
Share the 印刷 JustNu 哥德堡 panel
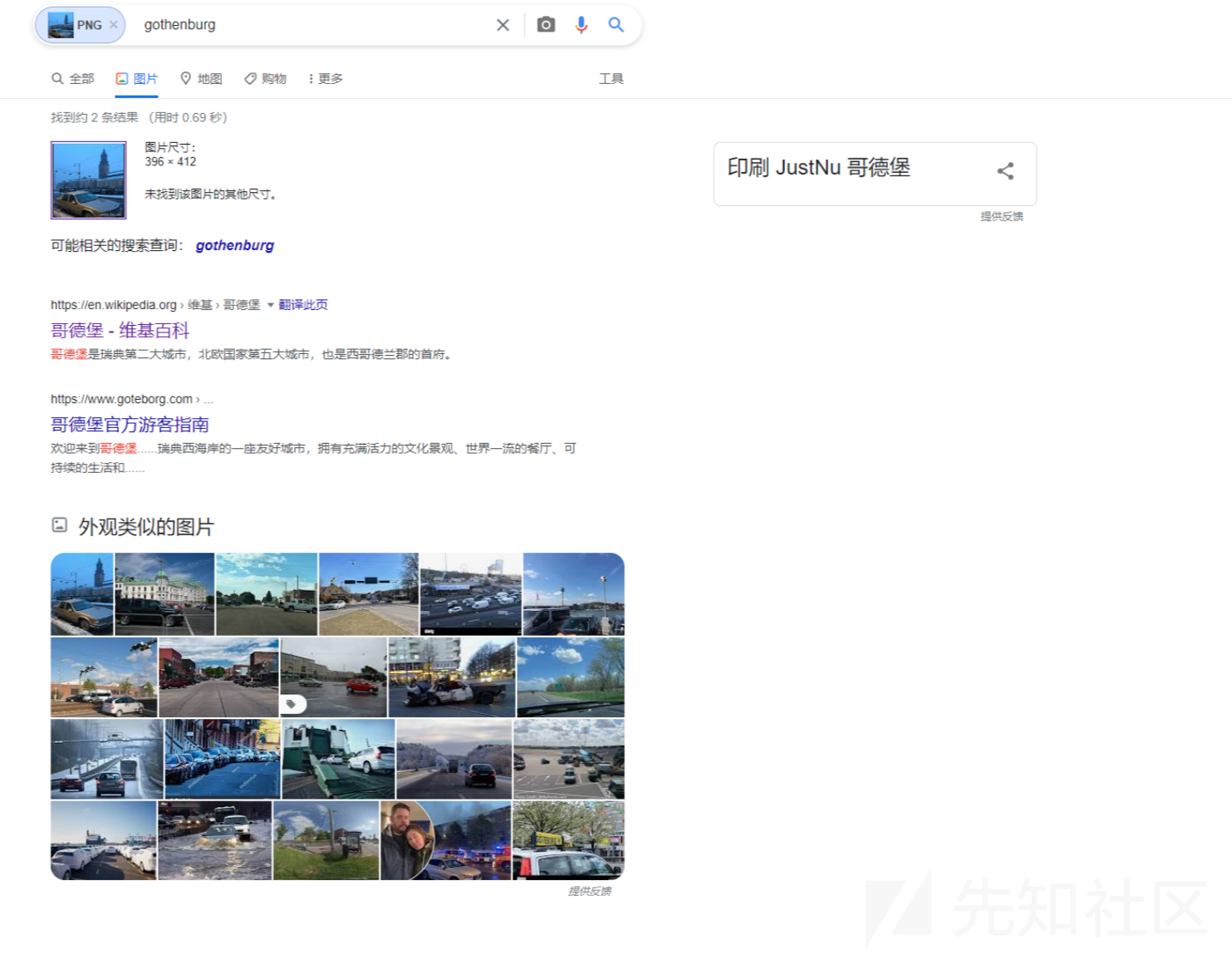(x=1005, y=171)
